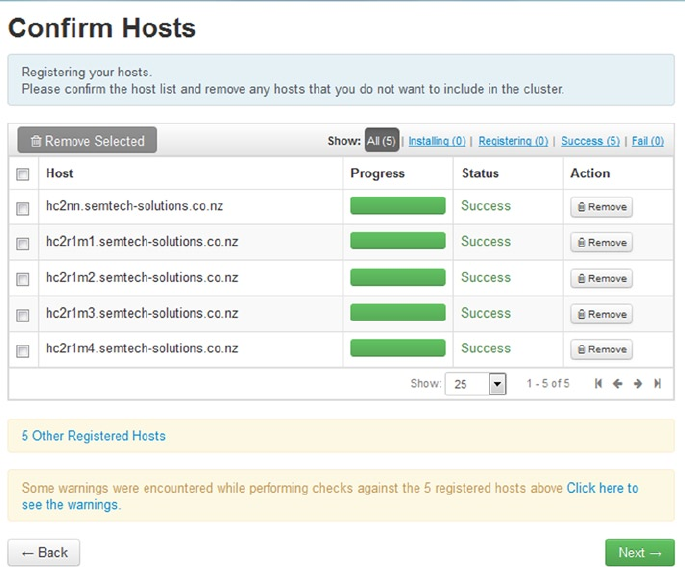Click the Back button
The height and width of the screenshot is (567, 685).
point(44,552)
